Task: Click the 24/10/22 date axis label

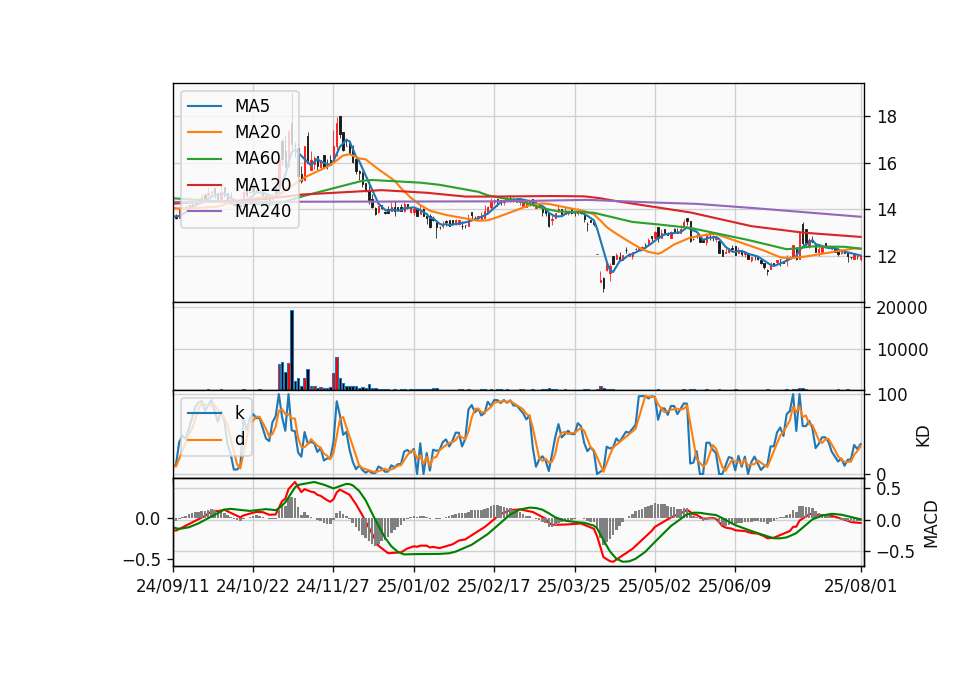Action: coord(253,586)
